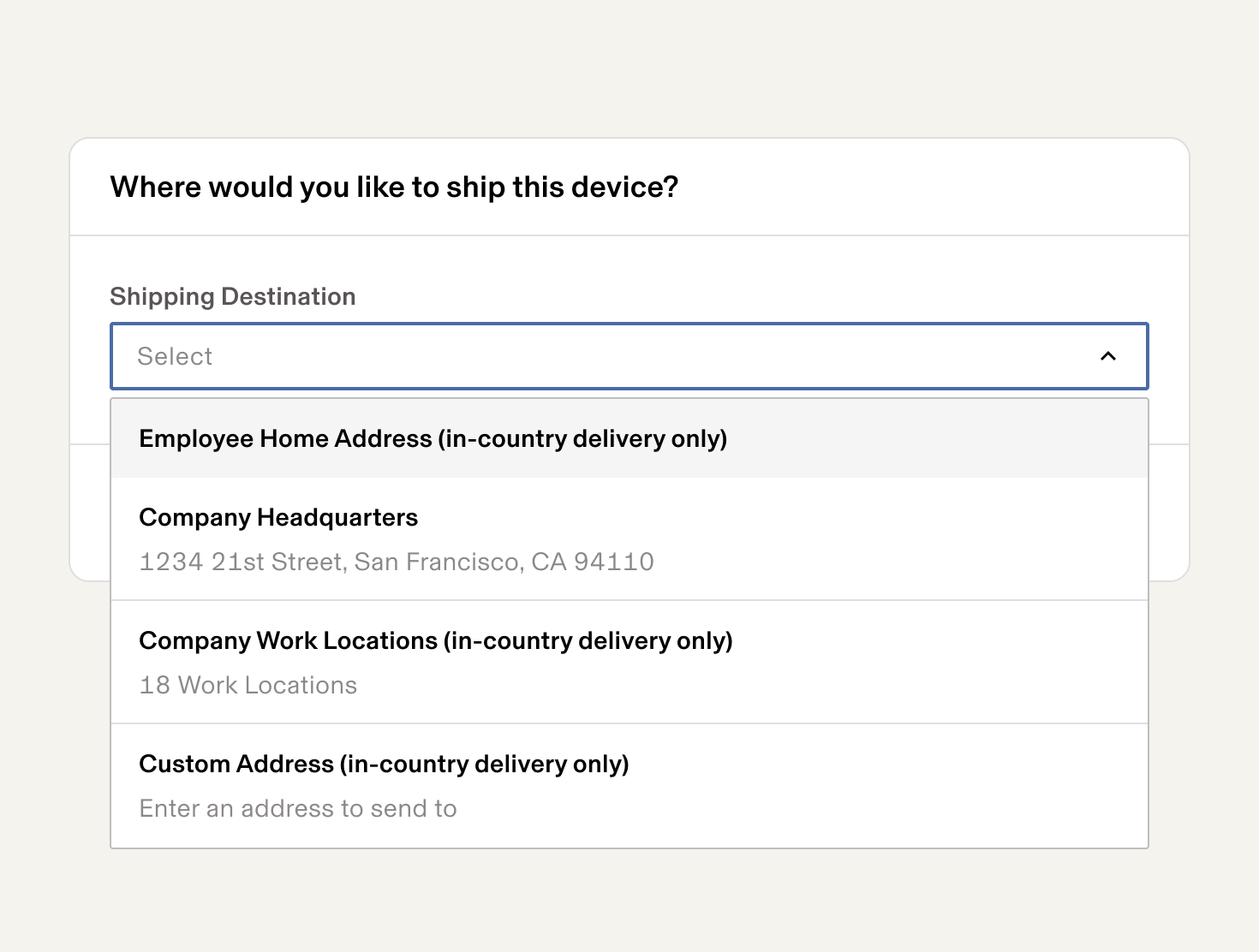
Task: Select Company Headquarters option
Action: click(x=629, y=538)
